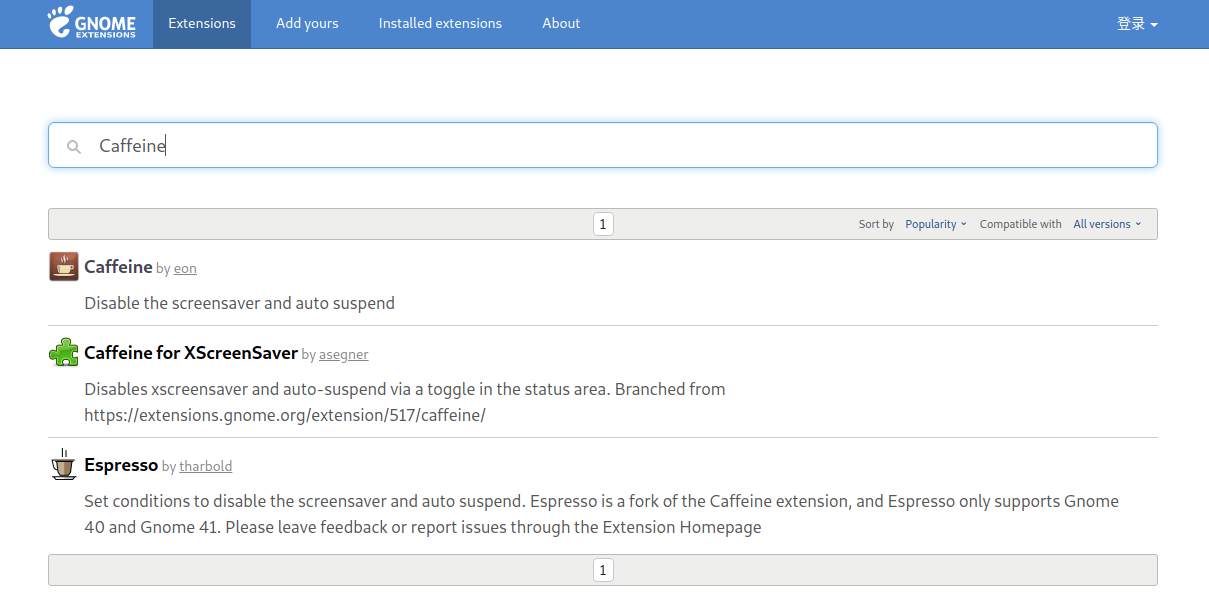Click the magnifying glass search icon
The width and height of the screenshot is (1209, 592).
click(73, 147)
